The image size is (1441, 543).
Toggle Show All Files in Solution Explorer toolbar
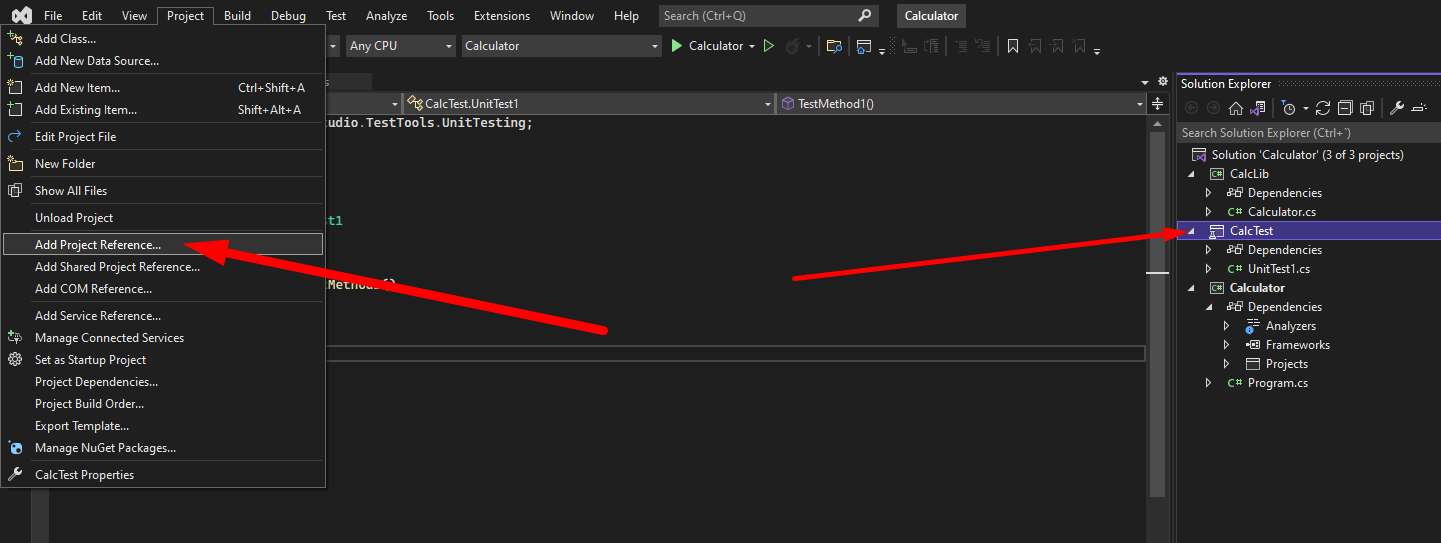click(x=1367, y=108)
